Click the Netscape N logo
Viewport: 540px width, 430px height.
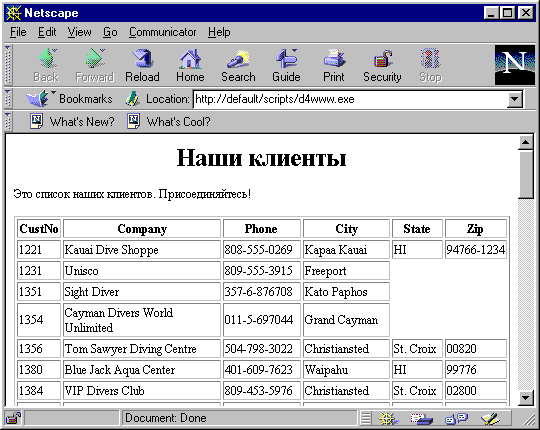tap(515, 65)
